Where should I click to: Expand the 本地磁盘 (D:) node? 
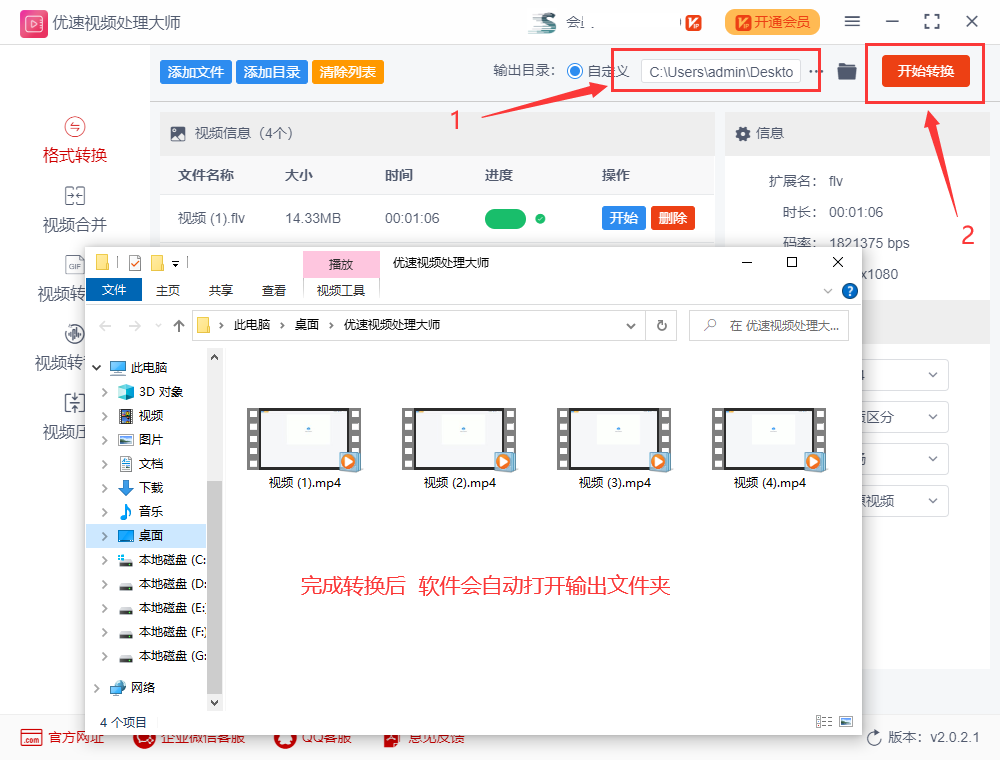click(x=105, y=584)
